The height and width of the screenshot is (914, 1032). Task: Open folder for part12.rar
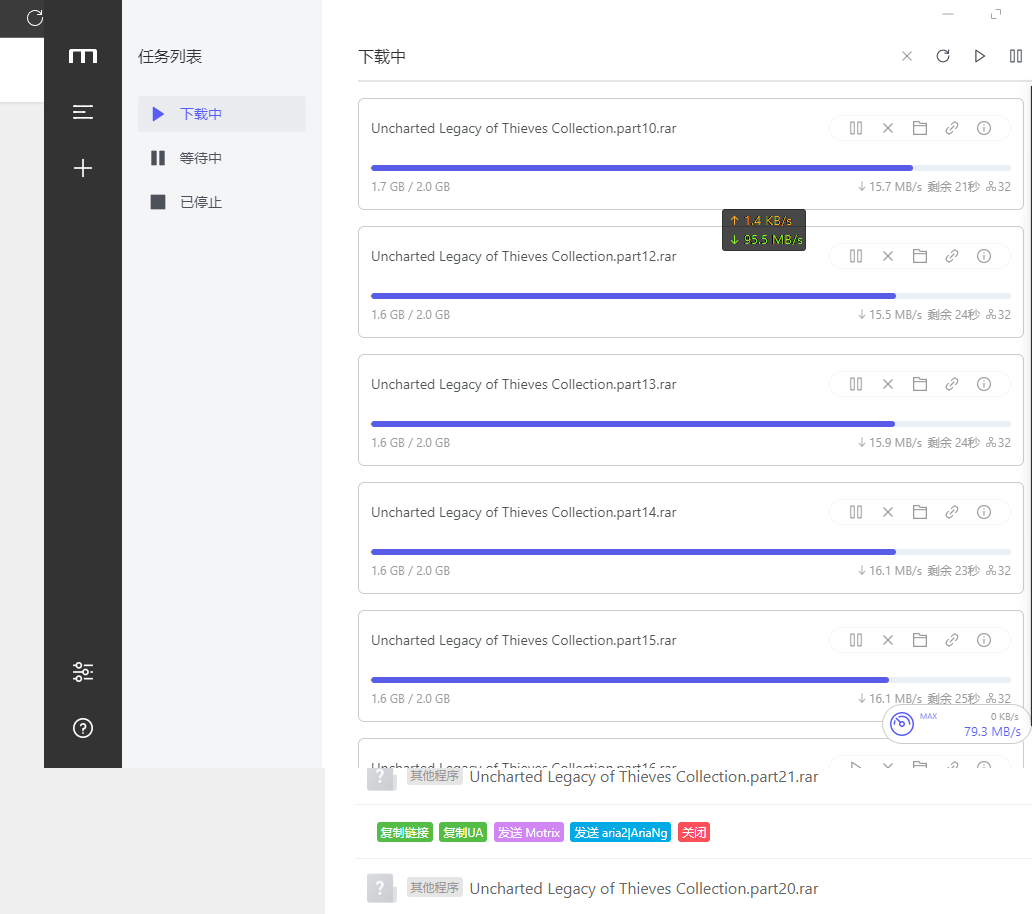[x=920, y=256]
